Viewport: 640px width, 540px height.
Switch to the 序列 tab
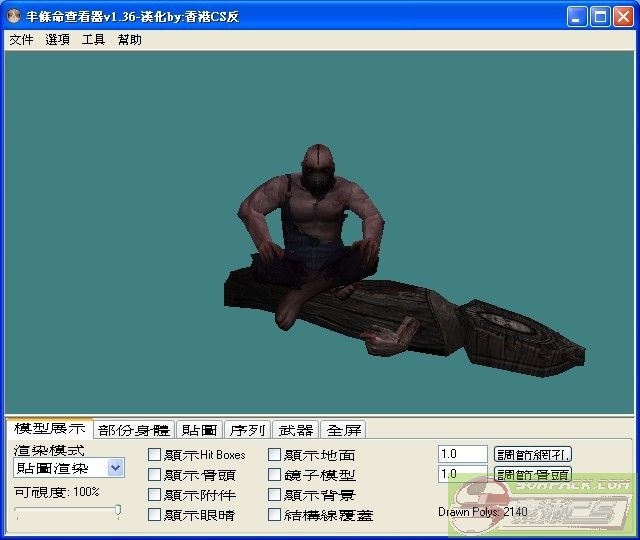pos(247,430)
